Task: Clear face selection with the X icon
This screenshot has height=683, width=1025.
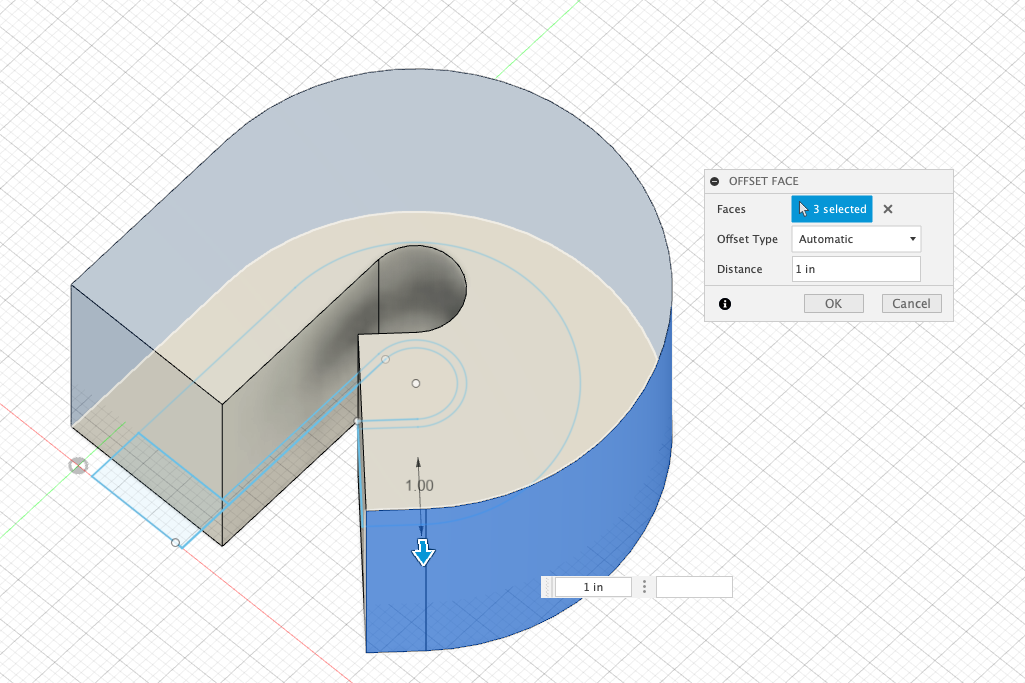Action: click(x=888, y=209)
